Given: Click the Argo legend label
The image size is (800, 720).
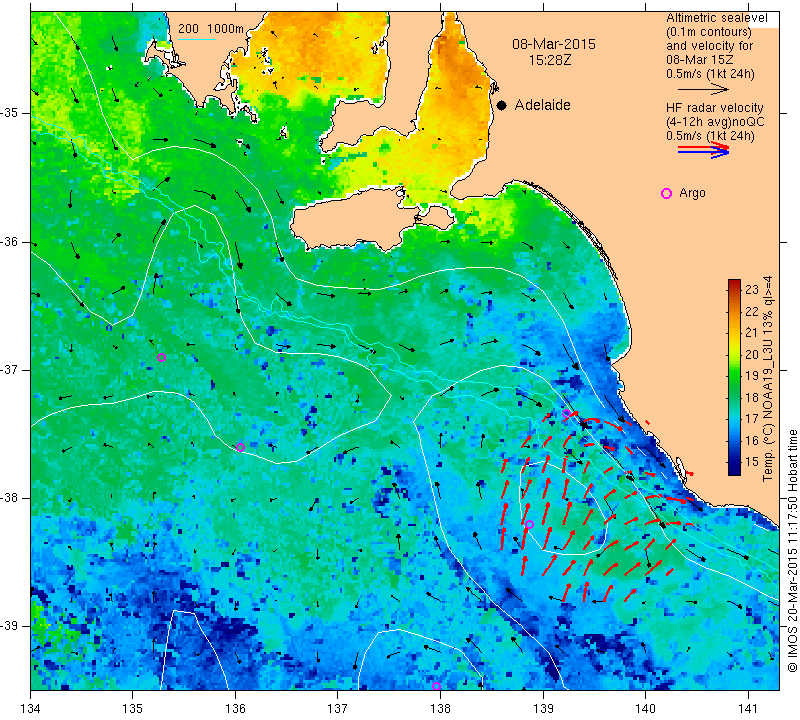Looking at the screenshot, I should tap(692, 193).
